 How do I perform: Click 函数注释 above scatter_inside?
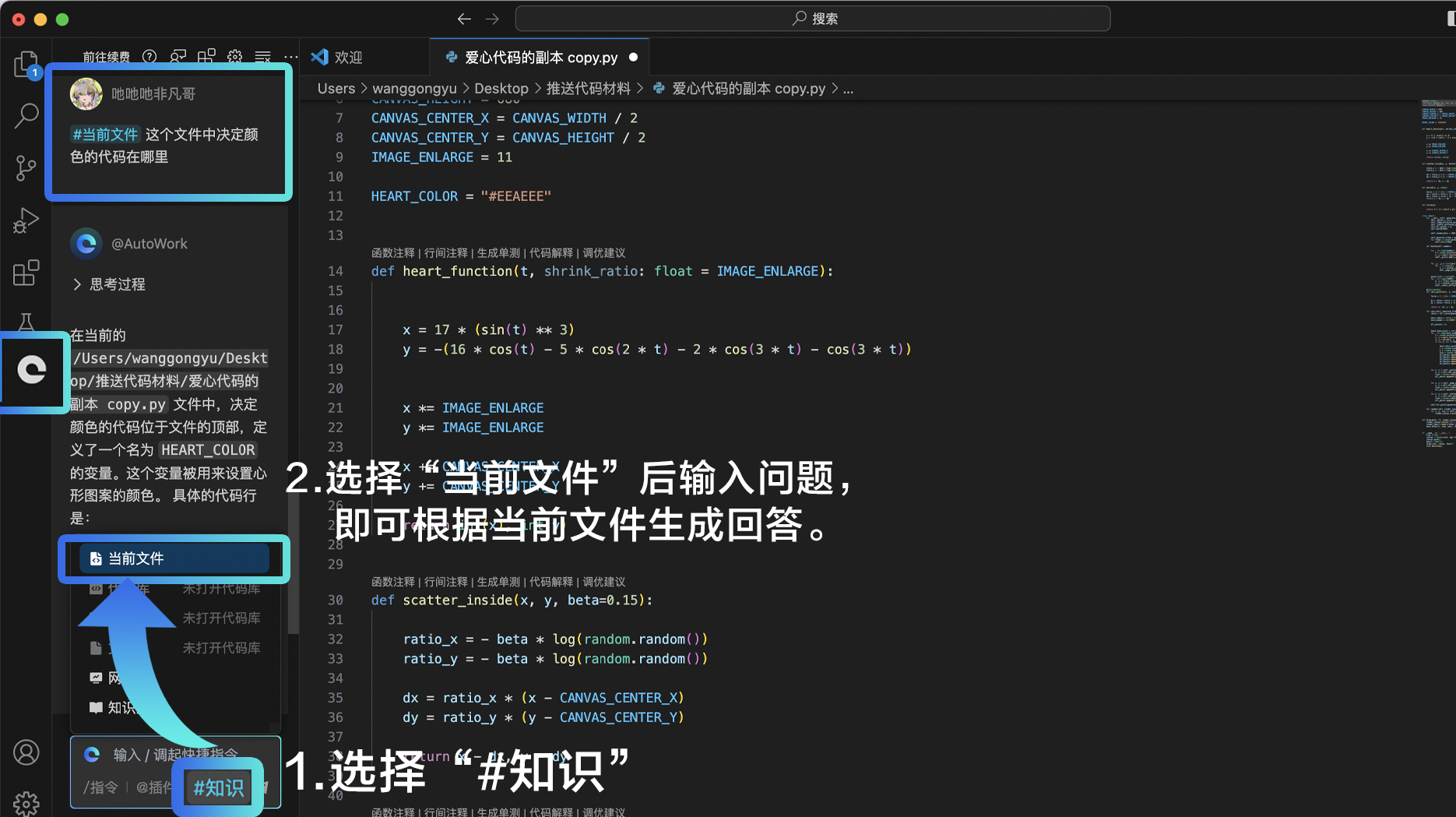(393, 582)
